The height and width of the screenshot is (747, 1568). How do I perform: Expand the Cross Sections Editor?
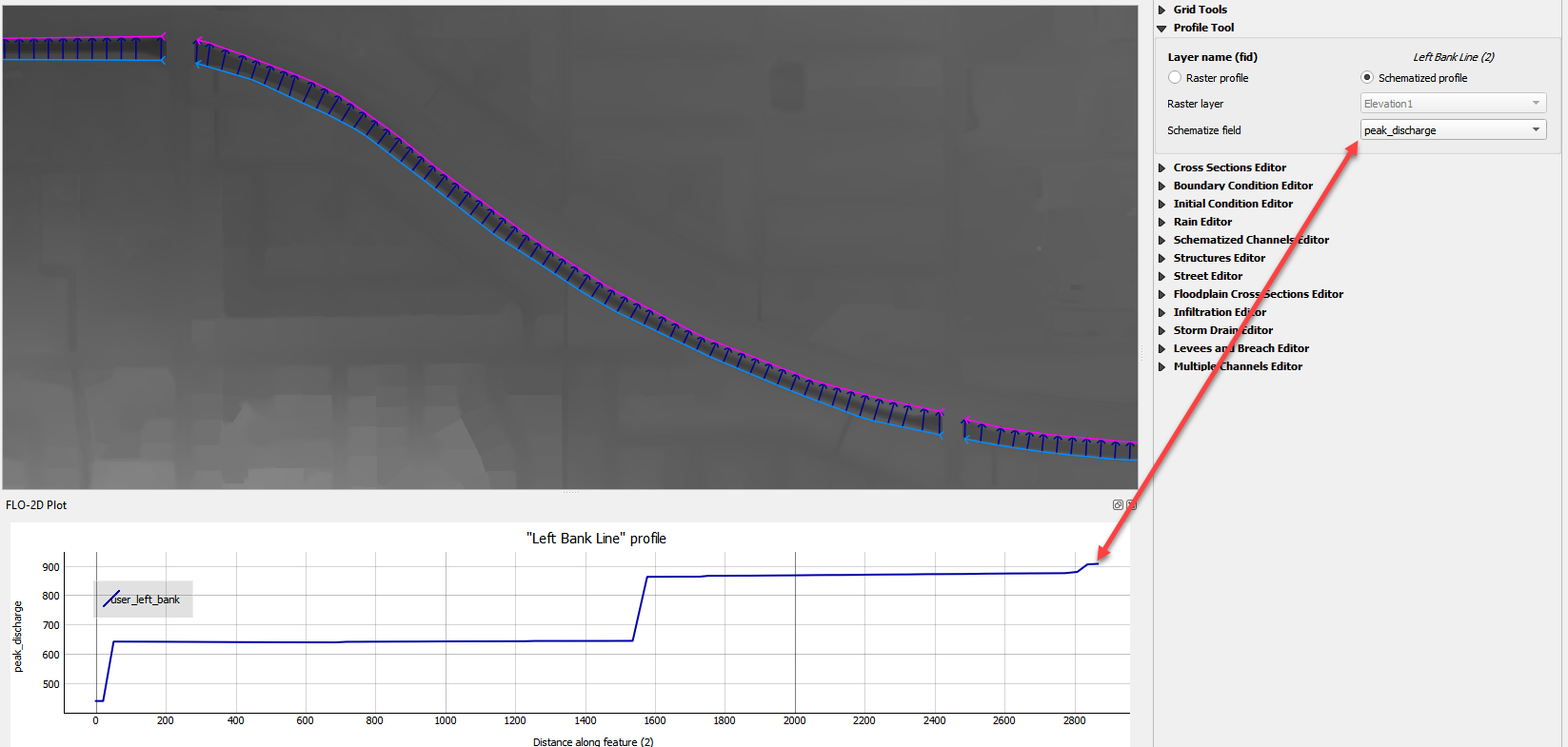click(1161, 167)
